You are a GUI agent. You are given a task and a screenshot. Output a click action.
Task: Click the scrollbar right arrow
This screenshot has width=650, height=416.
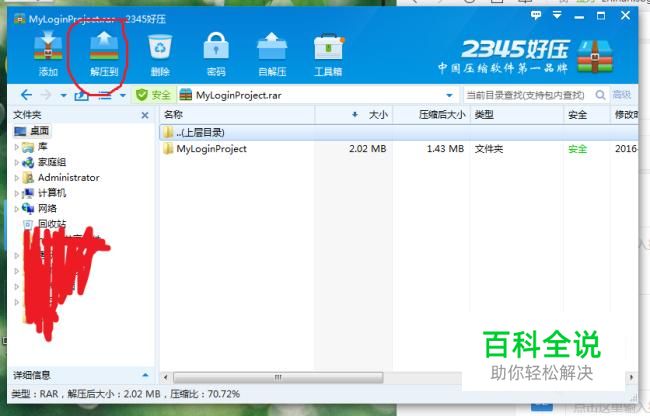pyautogui.click(x=631, y=377)
